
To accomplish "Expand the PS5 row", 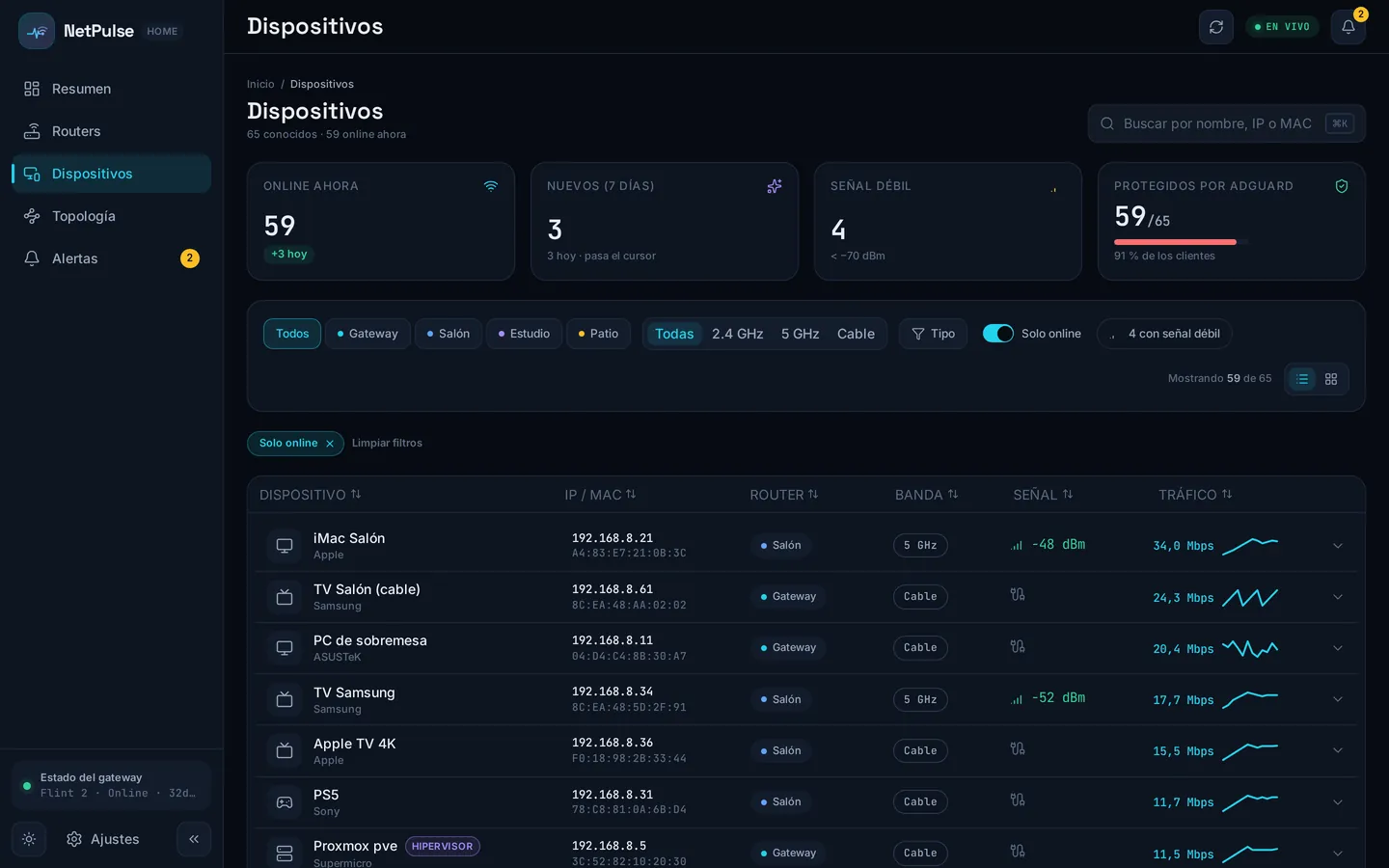I will (1338, 802).
